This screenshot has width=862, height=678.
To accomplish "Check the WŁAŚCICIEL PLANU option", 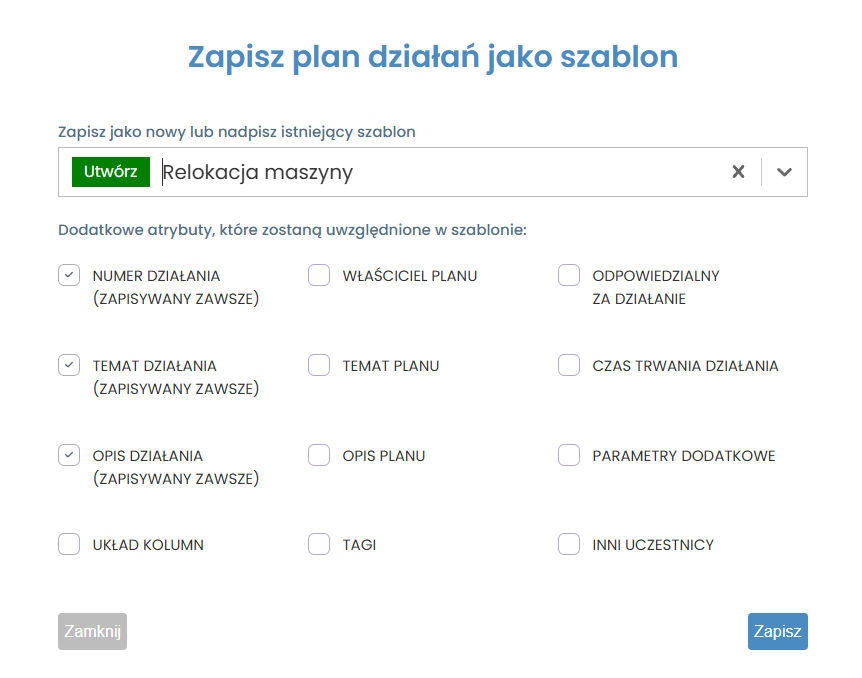I will (319, 276).
